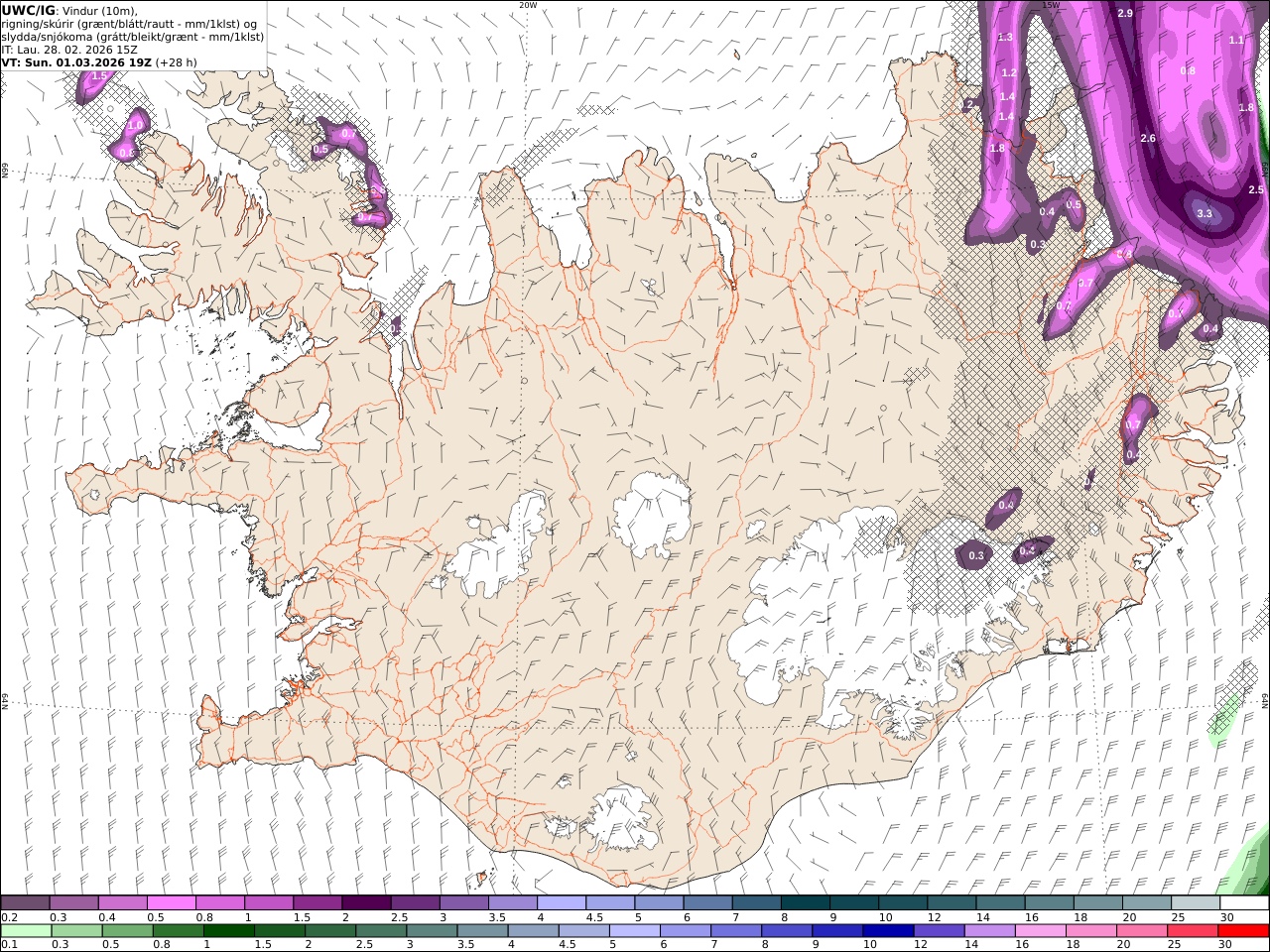
Task: Click the 3.3 precipitation maximum value
Action: click(1205, 213)
